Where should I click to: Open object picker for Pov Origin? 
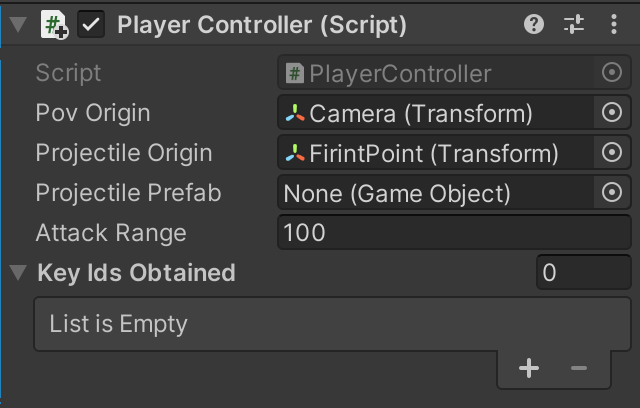612,113
